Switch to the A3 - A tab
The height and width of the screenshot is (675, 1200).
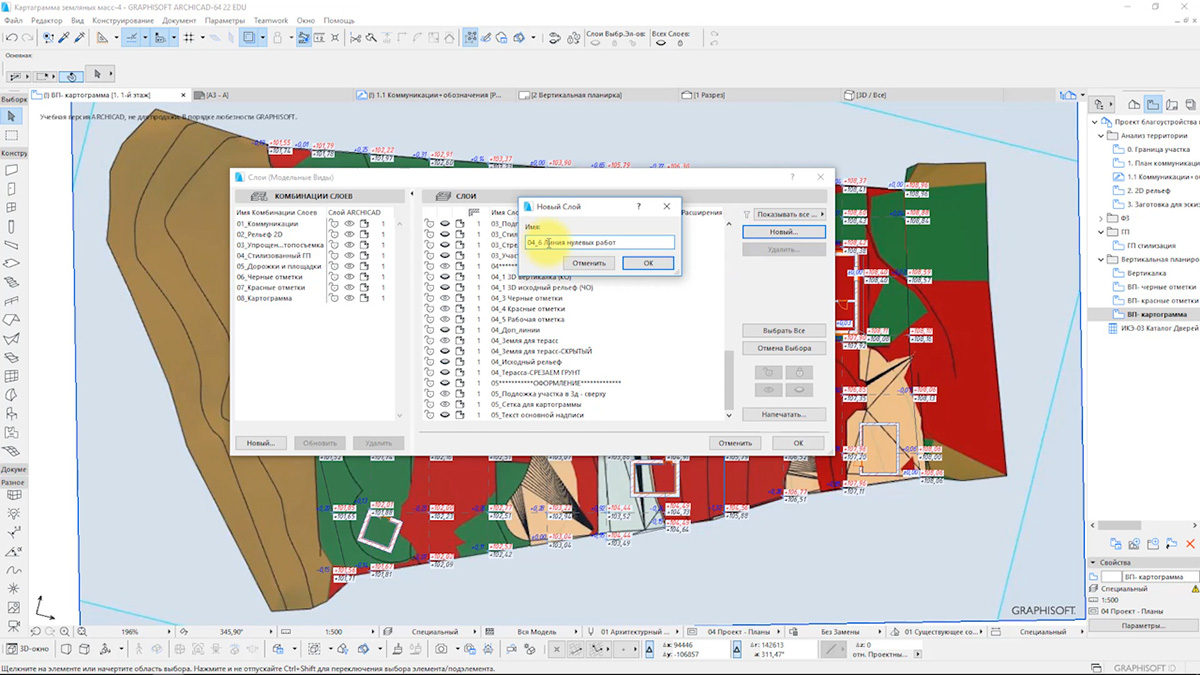coord(216,95)
